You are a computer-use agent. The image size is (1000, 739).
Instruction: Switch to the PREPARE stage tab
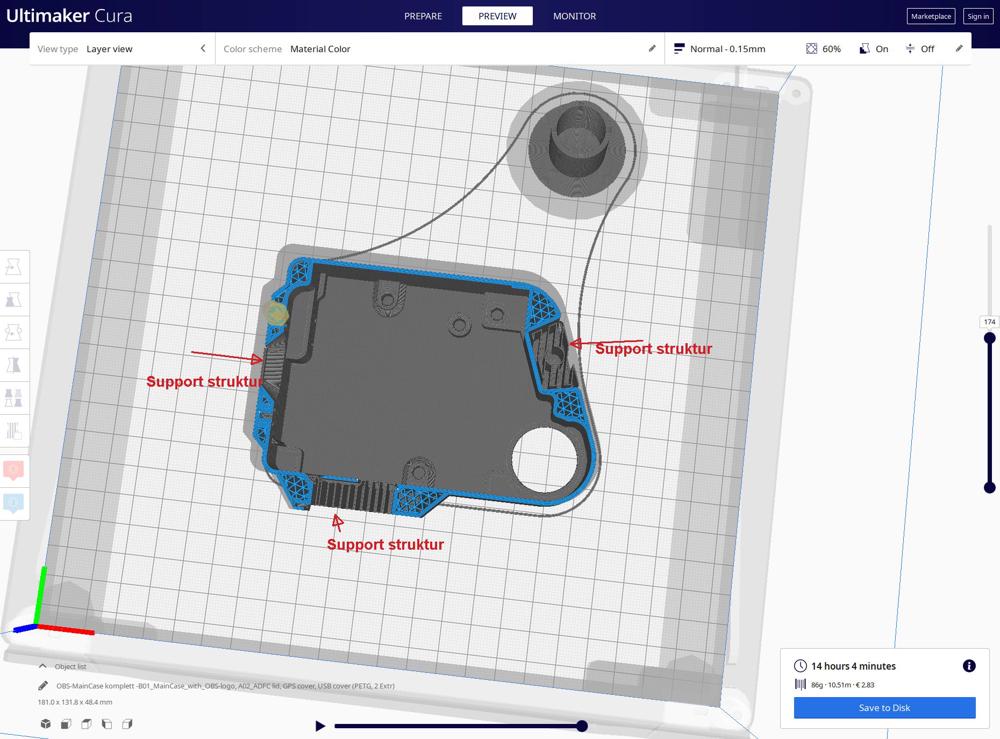423,16
